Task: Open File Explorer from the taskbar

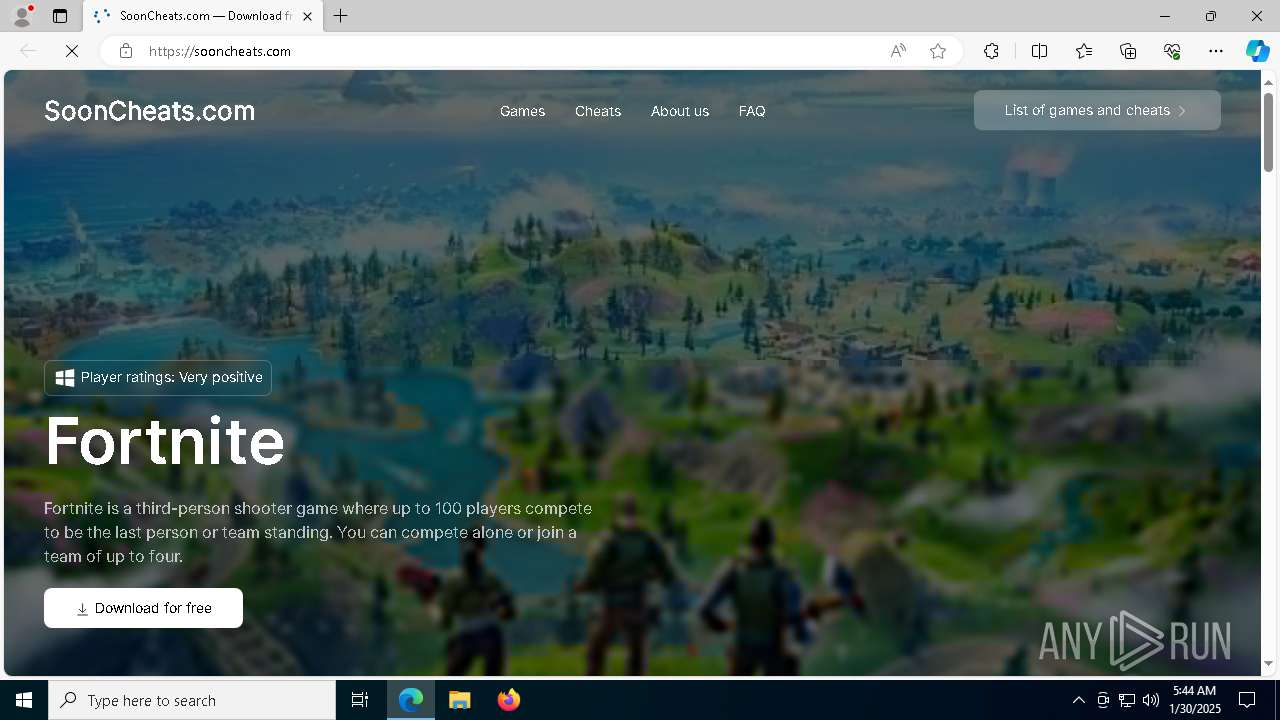Action: (x=460, y=700)
